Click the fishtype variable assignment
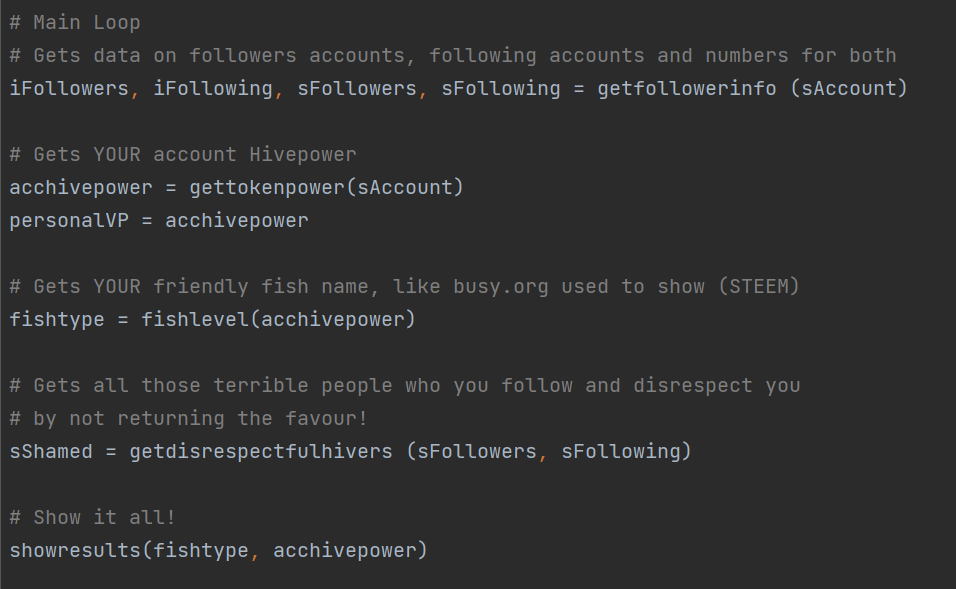 click(x=57, y=319)
